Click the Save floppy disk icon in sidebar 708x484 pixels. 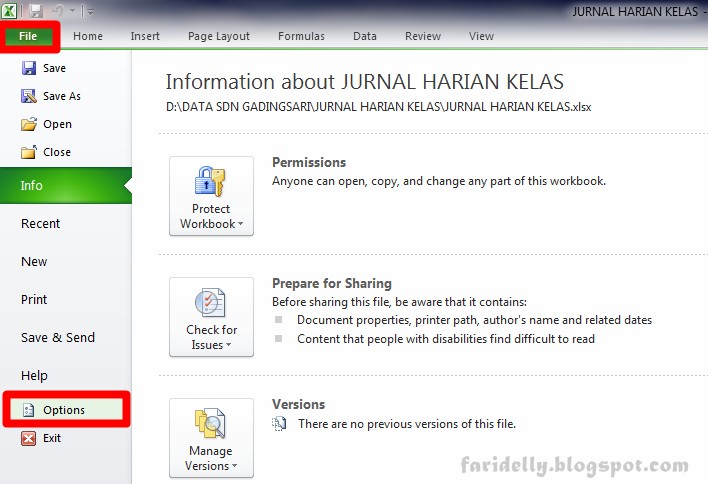click(29, 68)
